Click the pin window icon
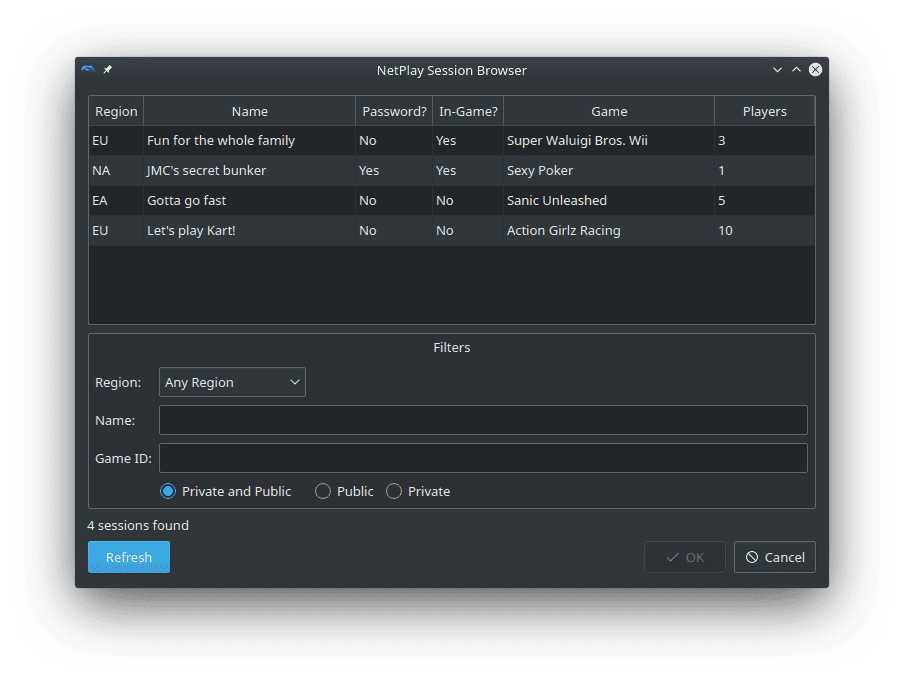Image resolution: width=904 pixels, height=681 pixels. click(108, 70)
